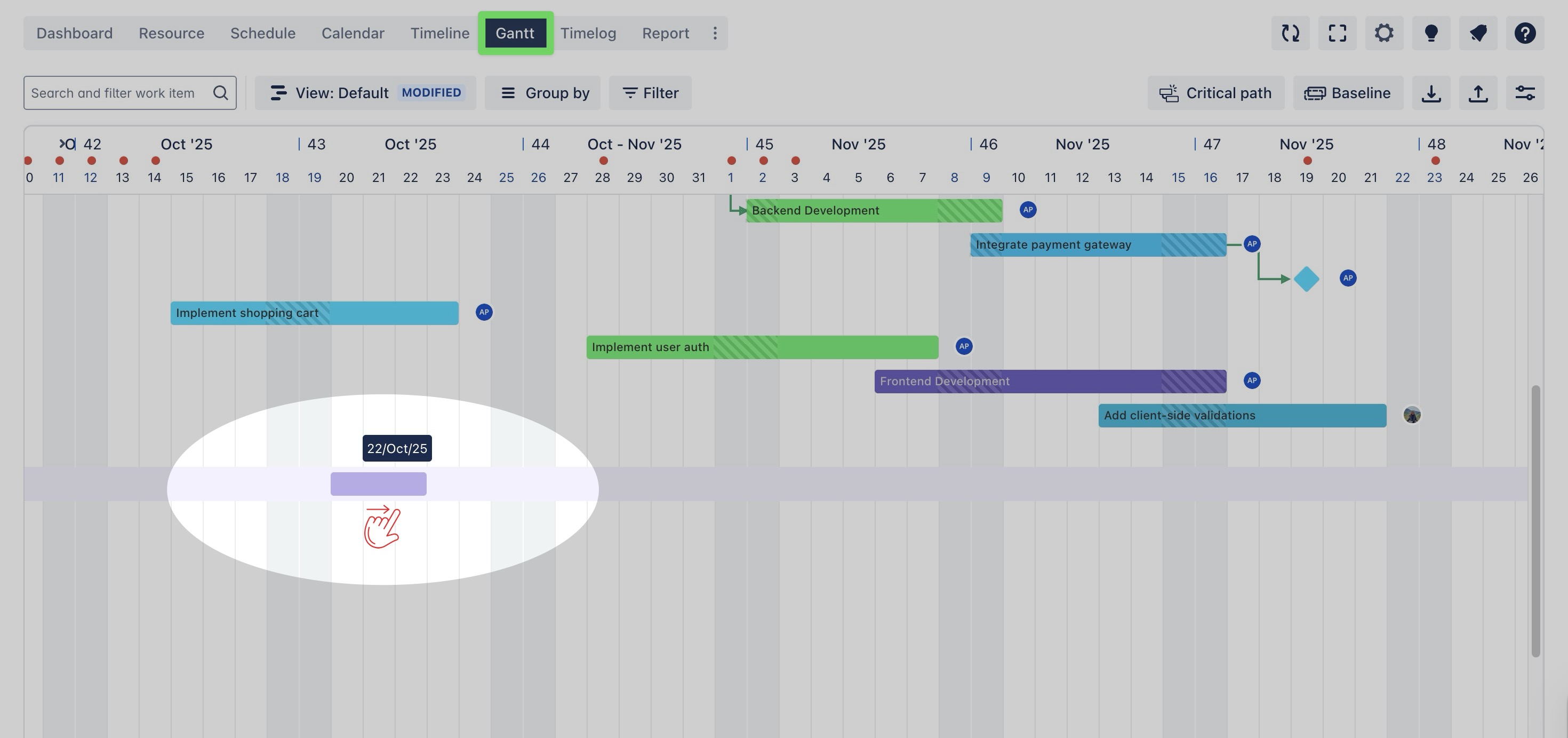Viewport: 1568px width, 738px height.
Task: Click the Backend Development task bar
Action: tap(874, 211)
